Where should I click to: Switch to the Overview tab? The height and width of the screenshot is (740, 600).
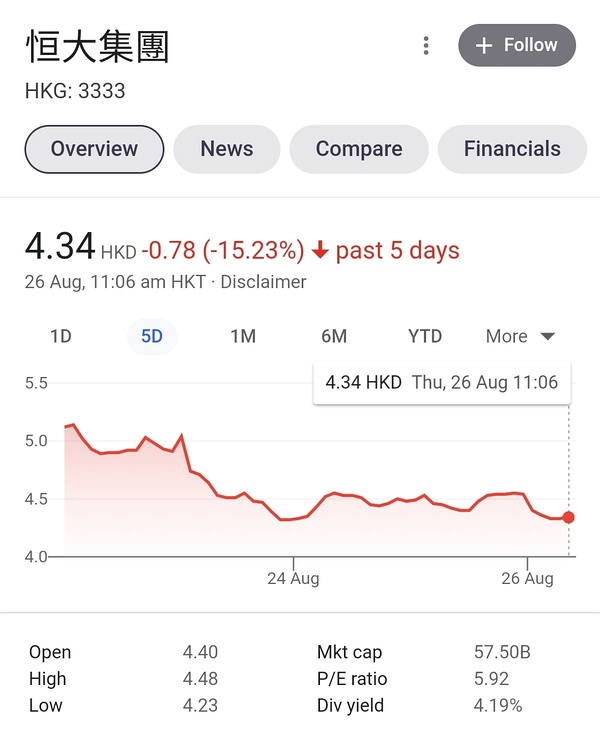click(94, 149)
